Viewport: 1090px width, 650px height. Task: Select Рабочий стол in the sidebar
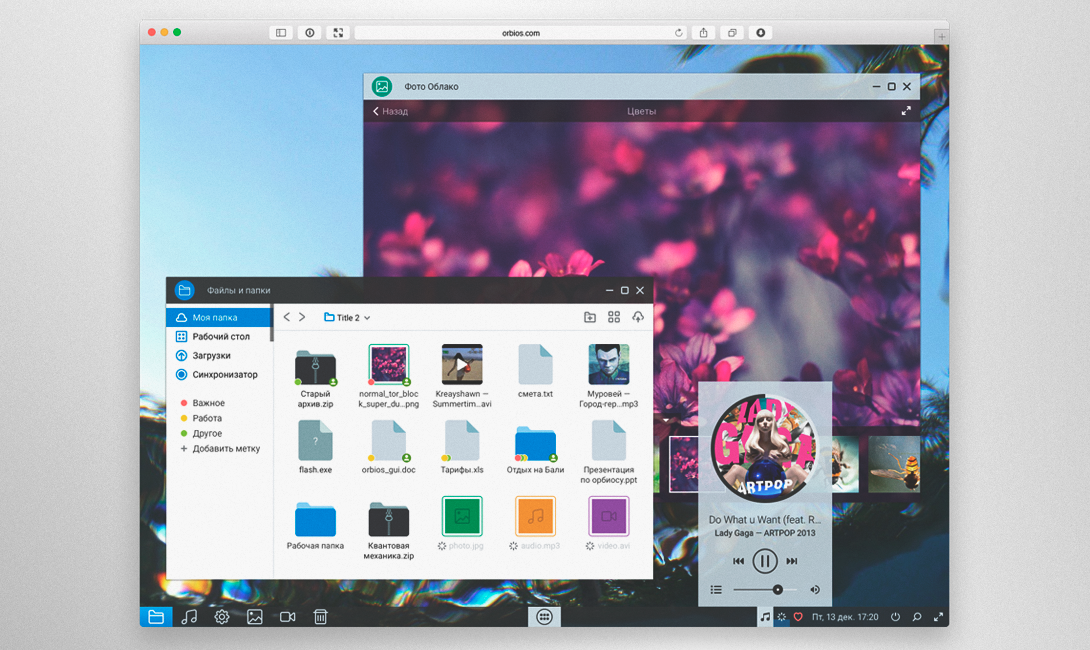point(219,336)
